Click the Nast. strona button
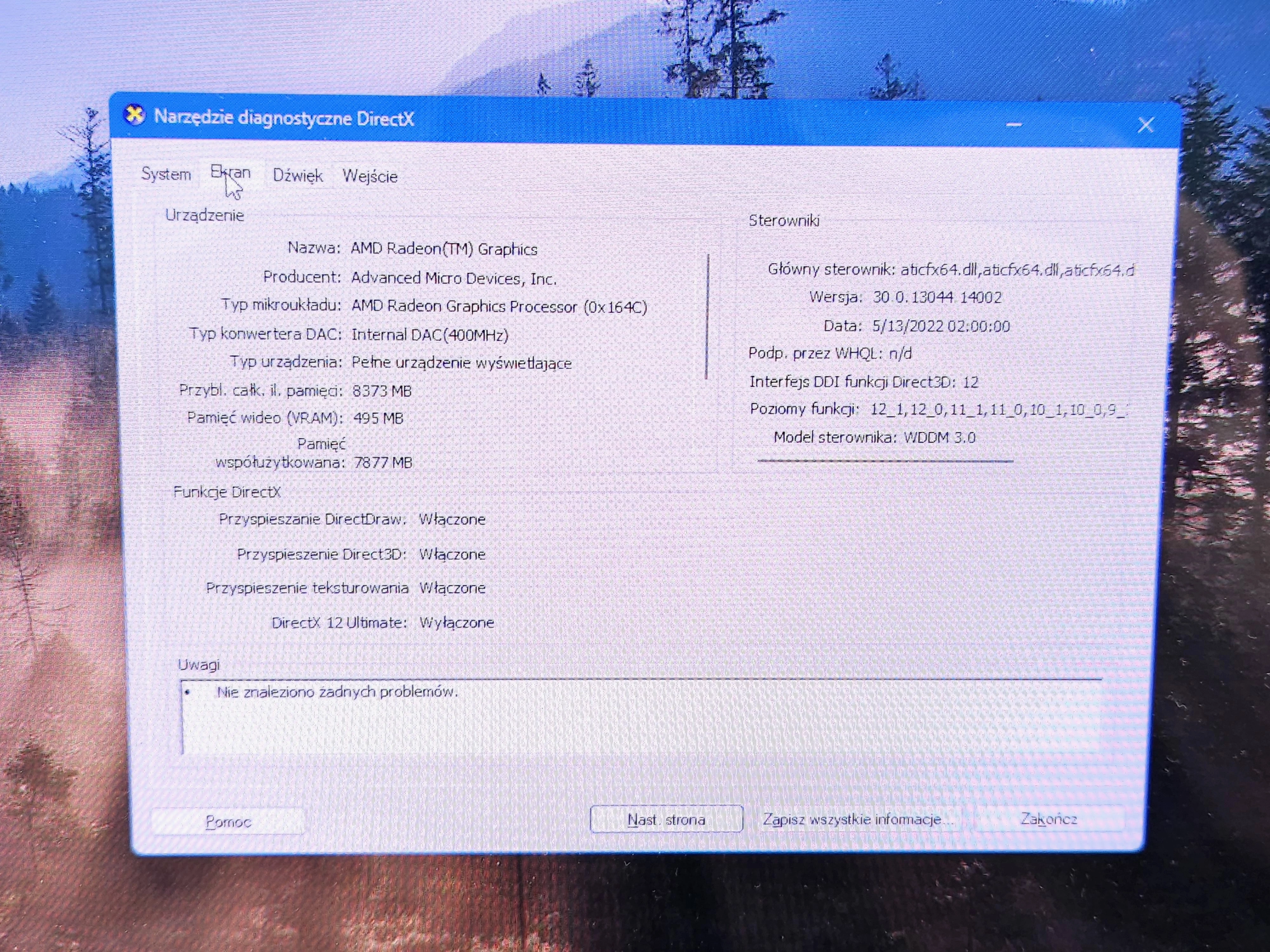The width and height of the screenshot is (1270, 952). [x=666, y=819]
